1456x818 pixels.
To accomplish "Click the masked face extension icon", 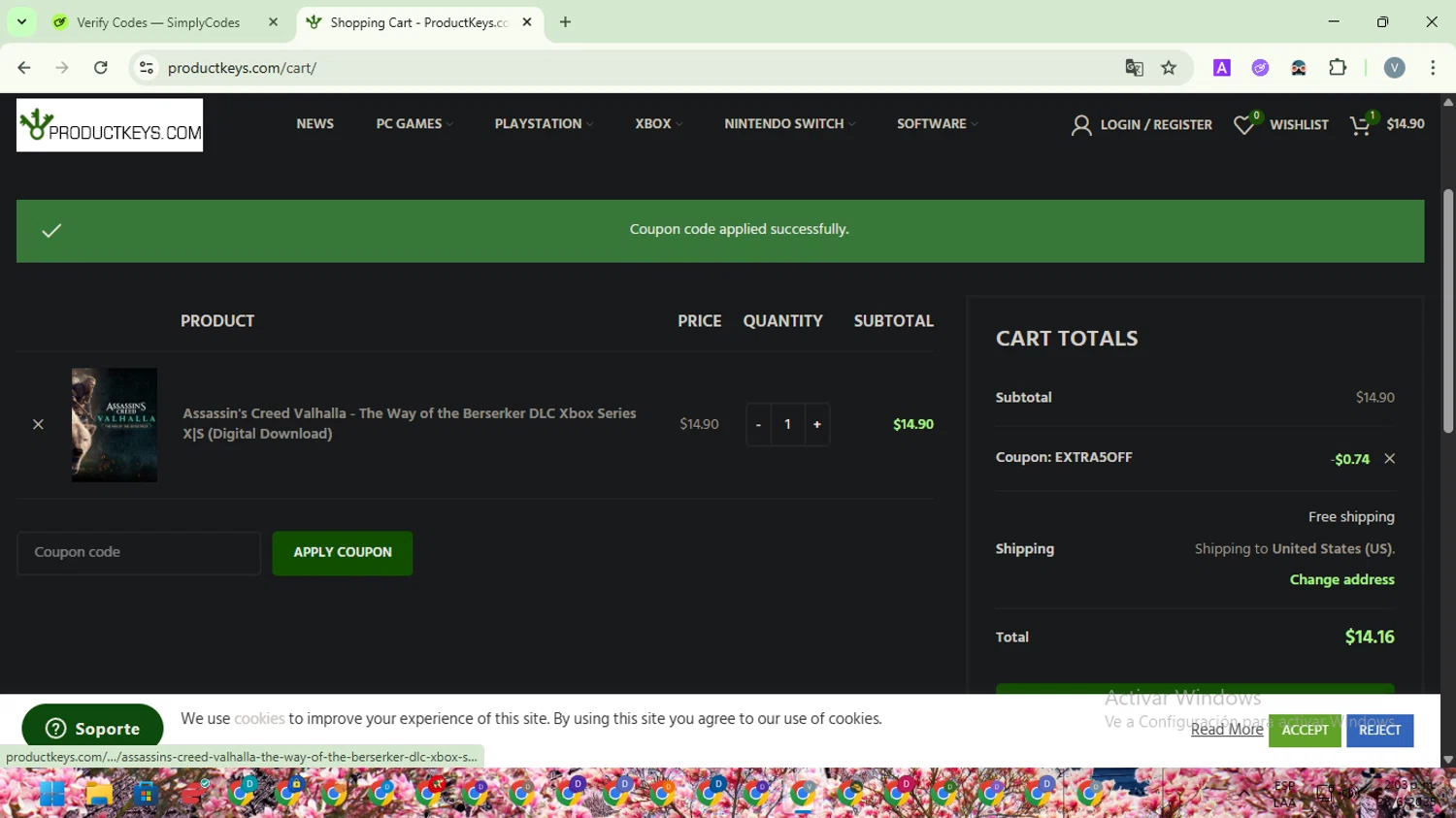I will 1299,68.
